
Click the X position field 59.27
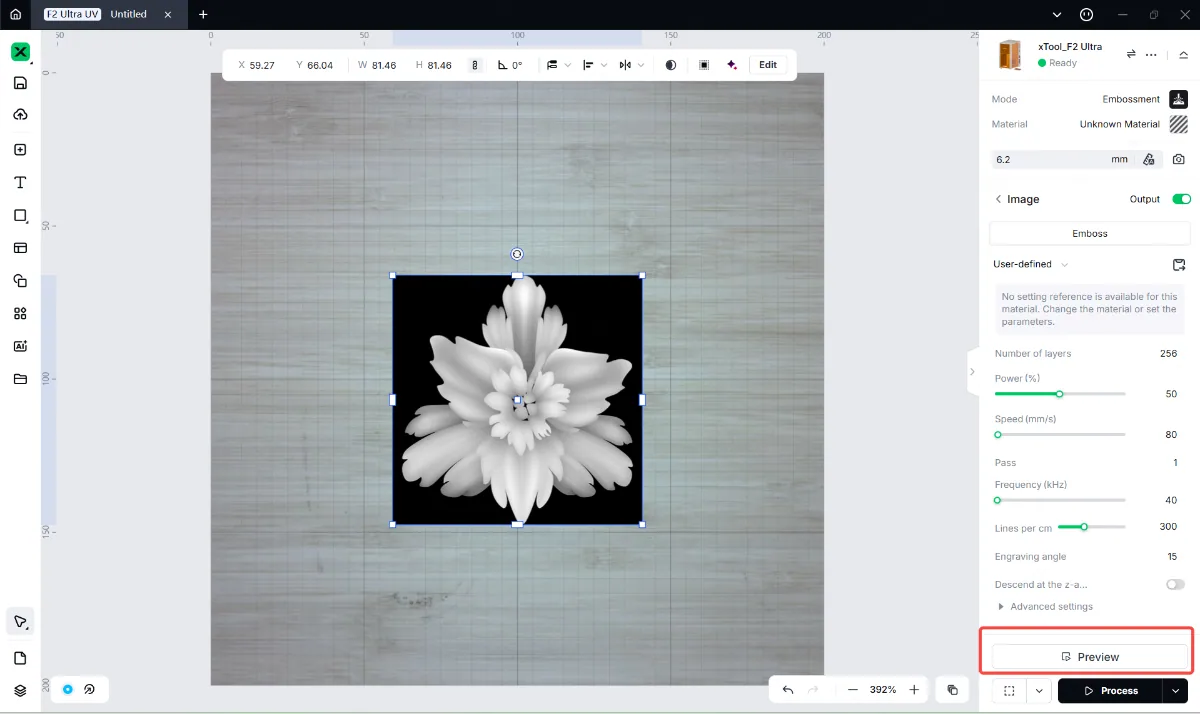[x=256, y=65]
